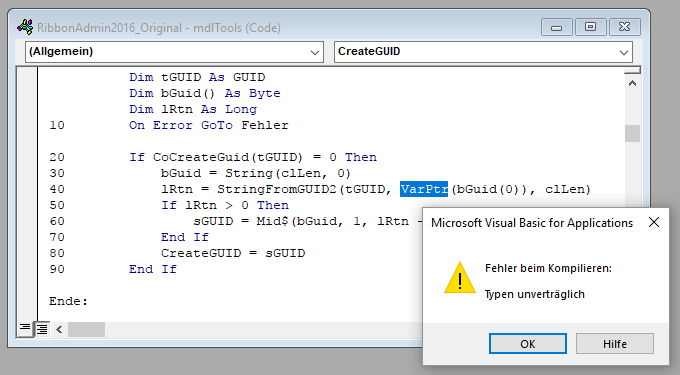680x375 pixels.
Task: Click the VBA module icon in title bar
Action: click(x=25, y=27)
